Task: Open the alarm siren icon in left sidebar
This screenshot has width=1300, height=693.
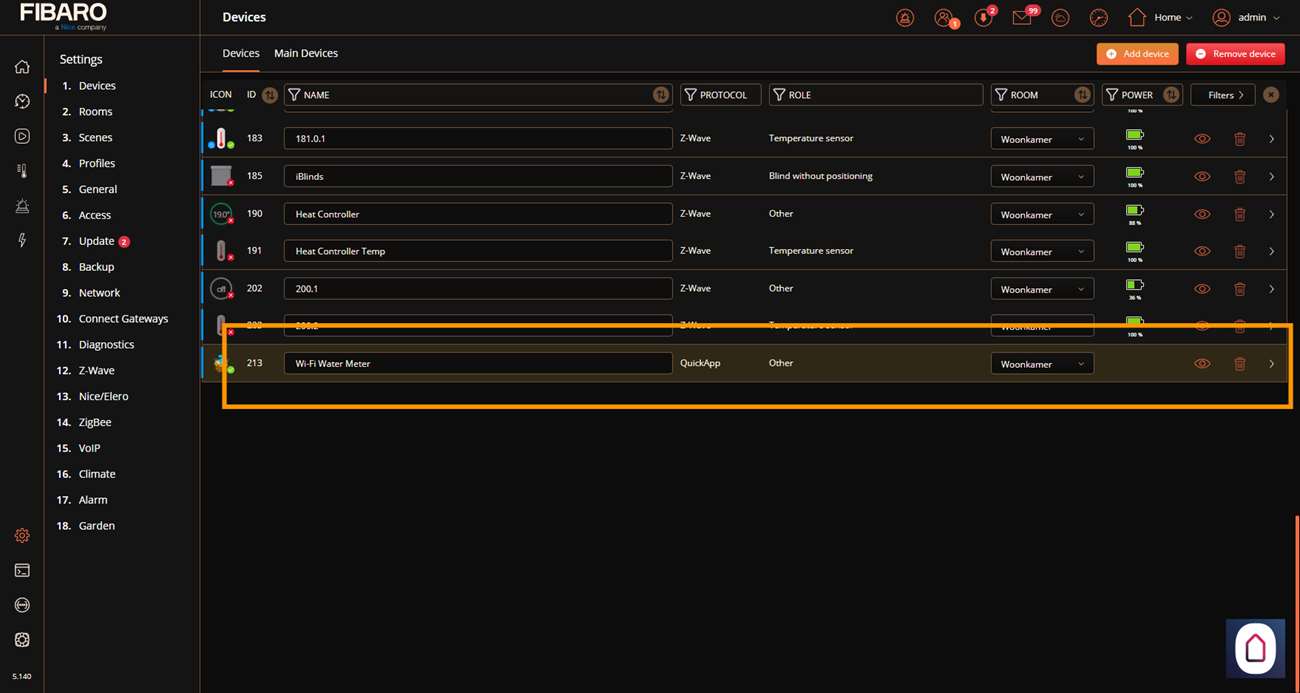Action: point(22,206)
